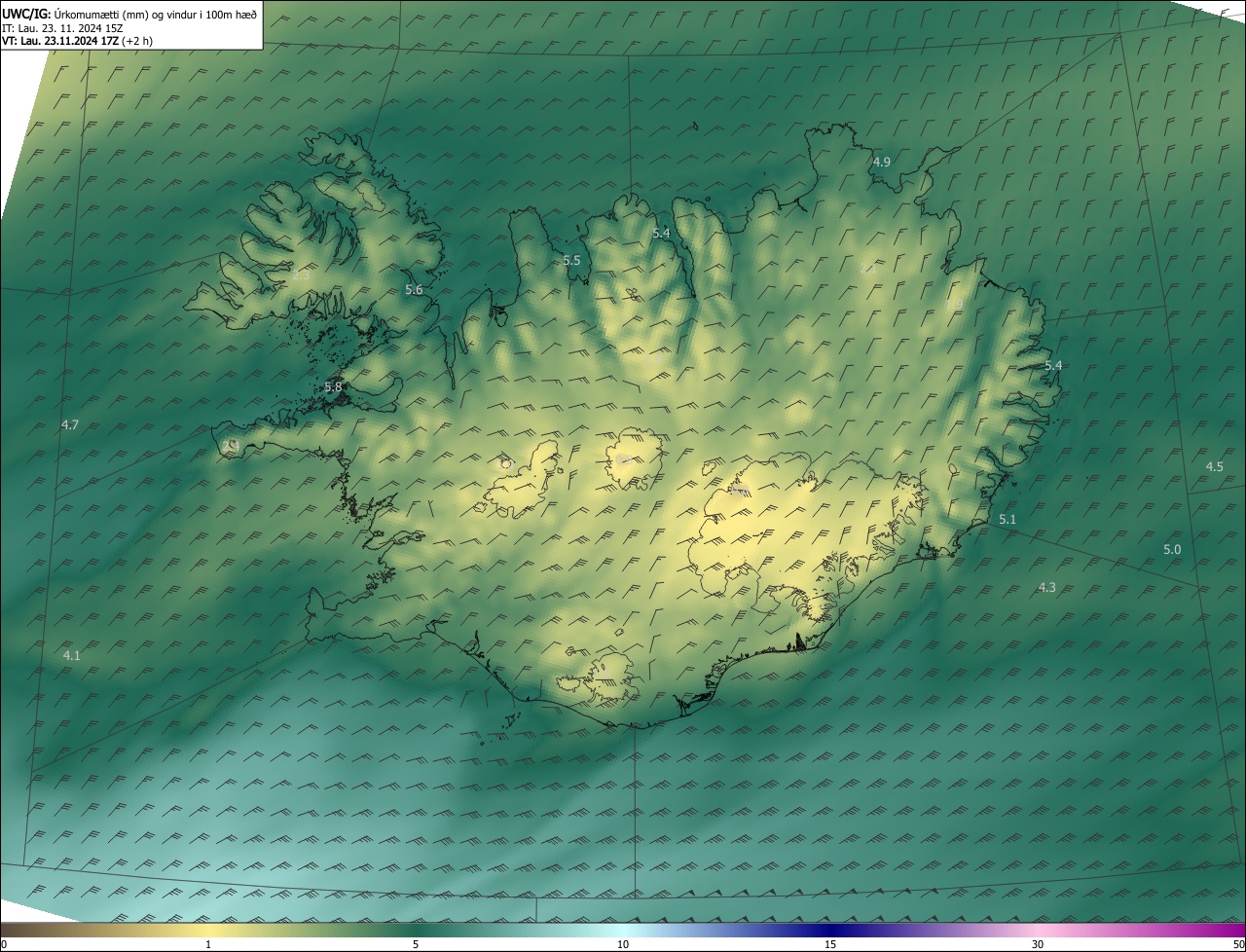This screenshot has width=1246, height=952.
Task: Click the 1 tick on the color legend
Action: 208,944
